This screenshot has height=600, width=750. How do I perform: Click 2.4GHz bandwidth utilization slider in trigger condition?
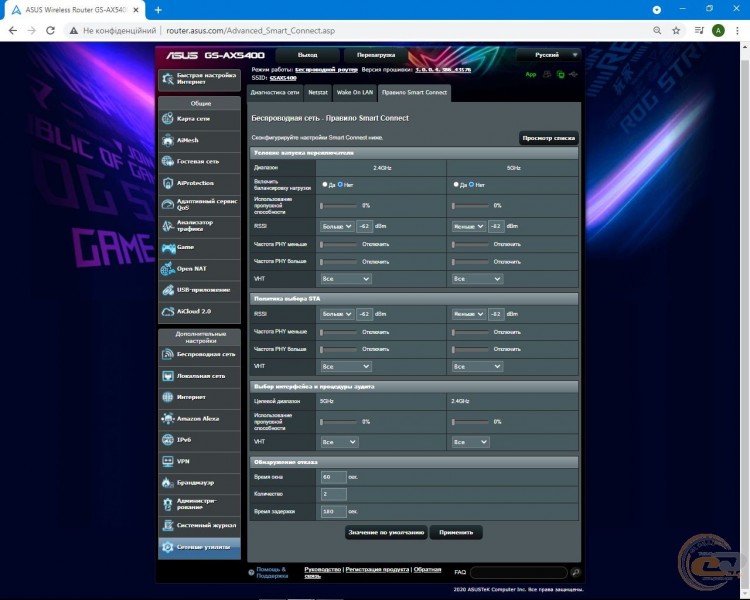[339, 206]
